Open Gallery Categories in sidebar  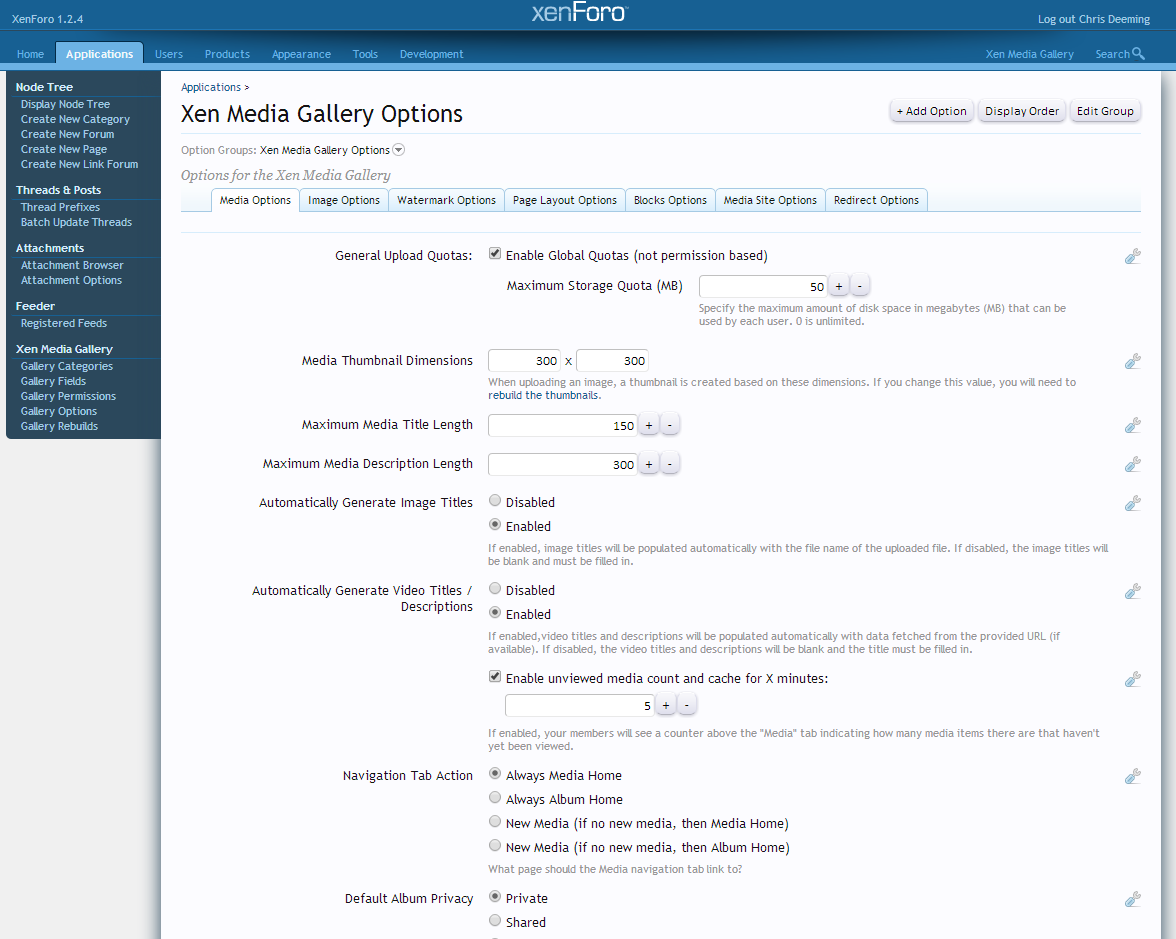(x=67, y=366)
